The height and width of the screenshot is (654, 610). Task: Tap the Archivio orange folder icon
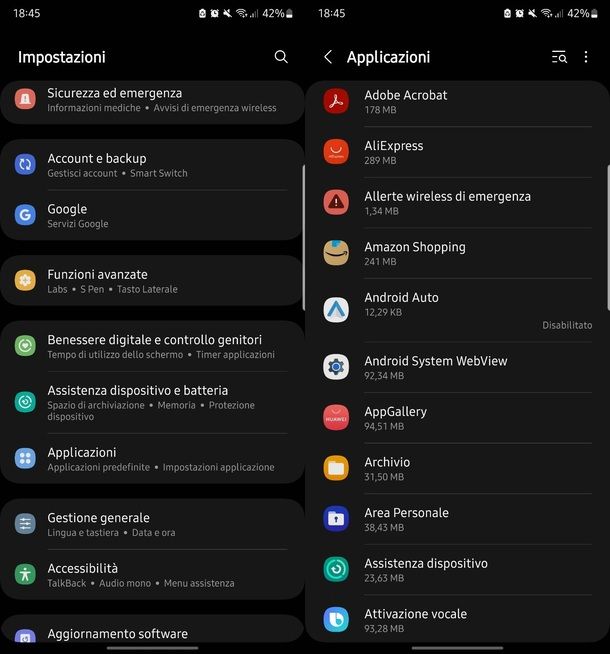pyautogui.click(x=336, y=468)
